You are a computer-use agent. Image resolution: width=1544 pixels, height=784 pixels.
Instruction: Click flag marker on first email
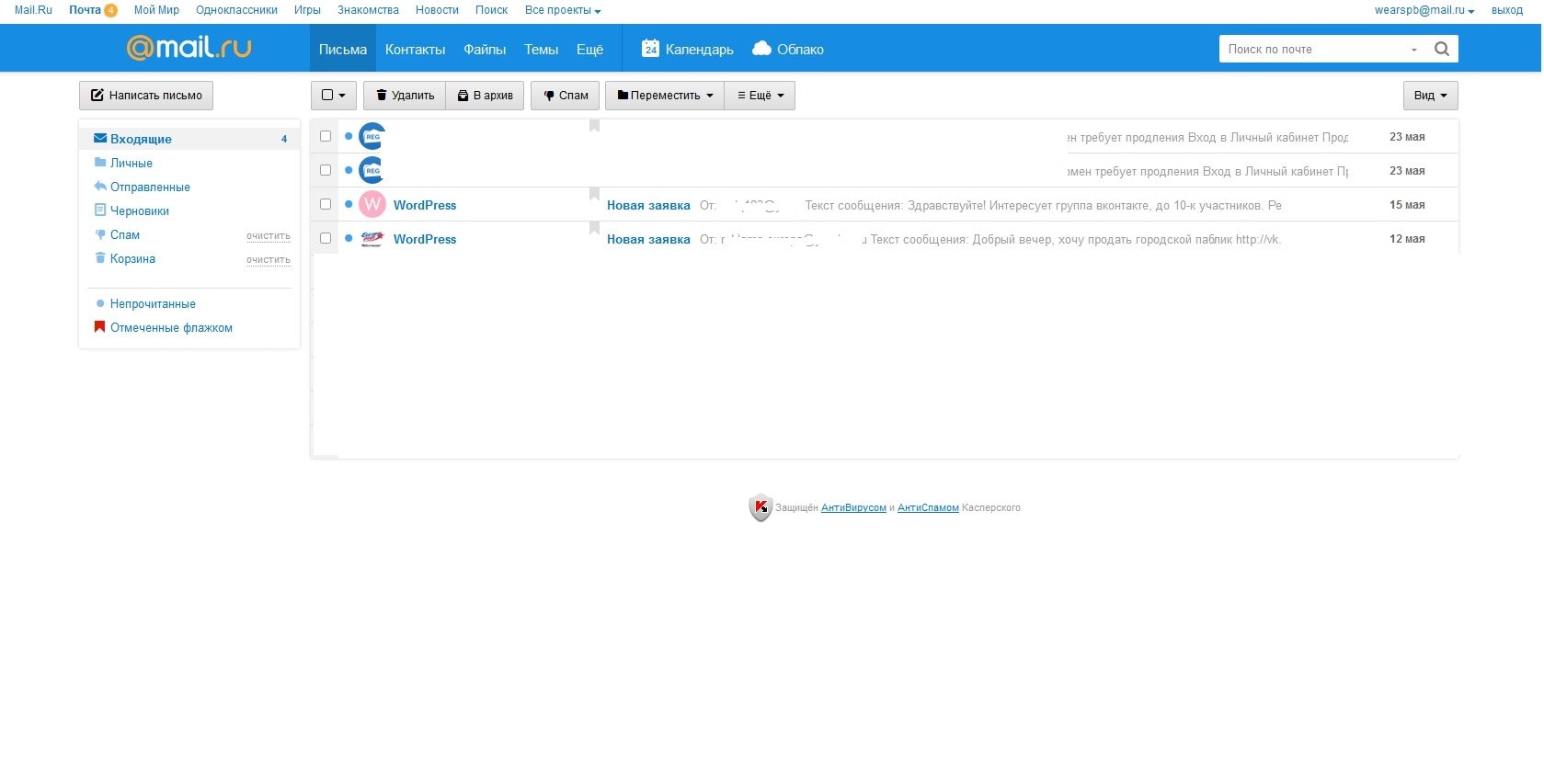[595, 127]
